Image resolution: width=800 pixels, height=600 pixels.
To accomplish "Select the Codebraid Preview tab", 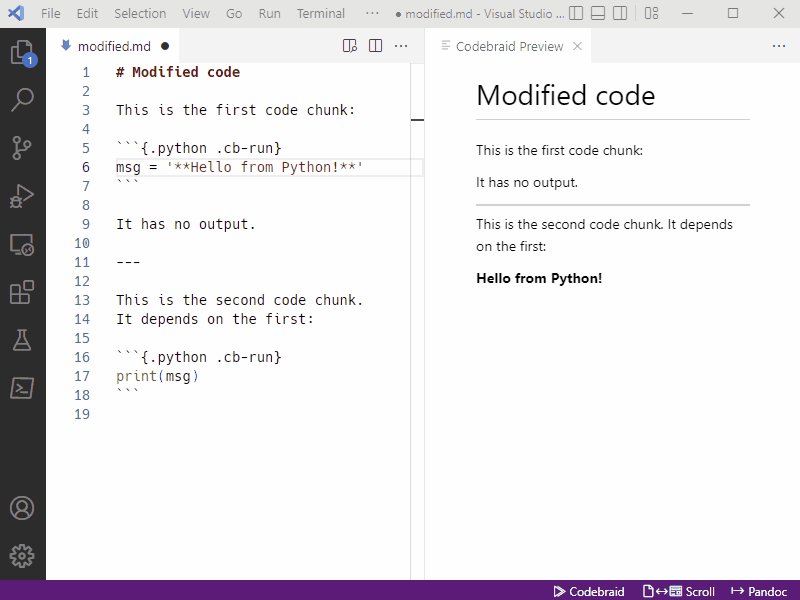I will 508,46.
